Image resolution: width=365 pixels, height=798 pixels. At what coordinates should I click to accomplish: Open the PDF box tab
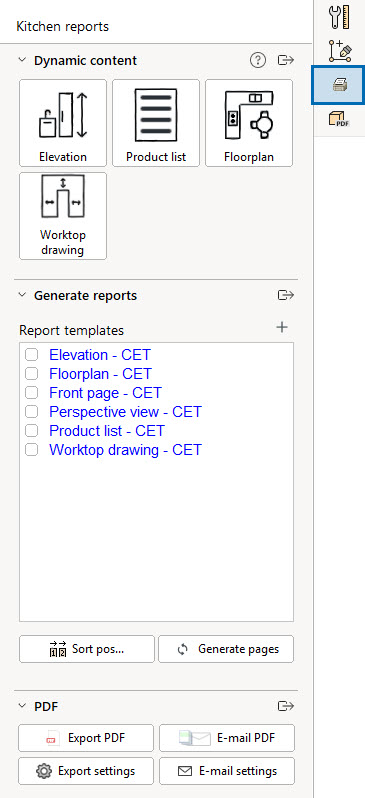340,120
